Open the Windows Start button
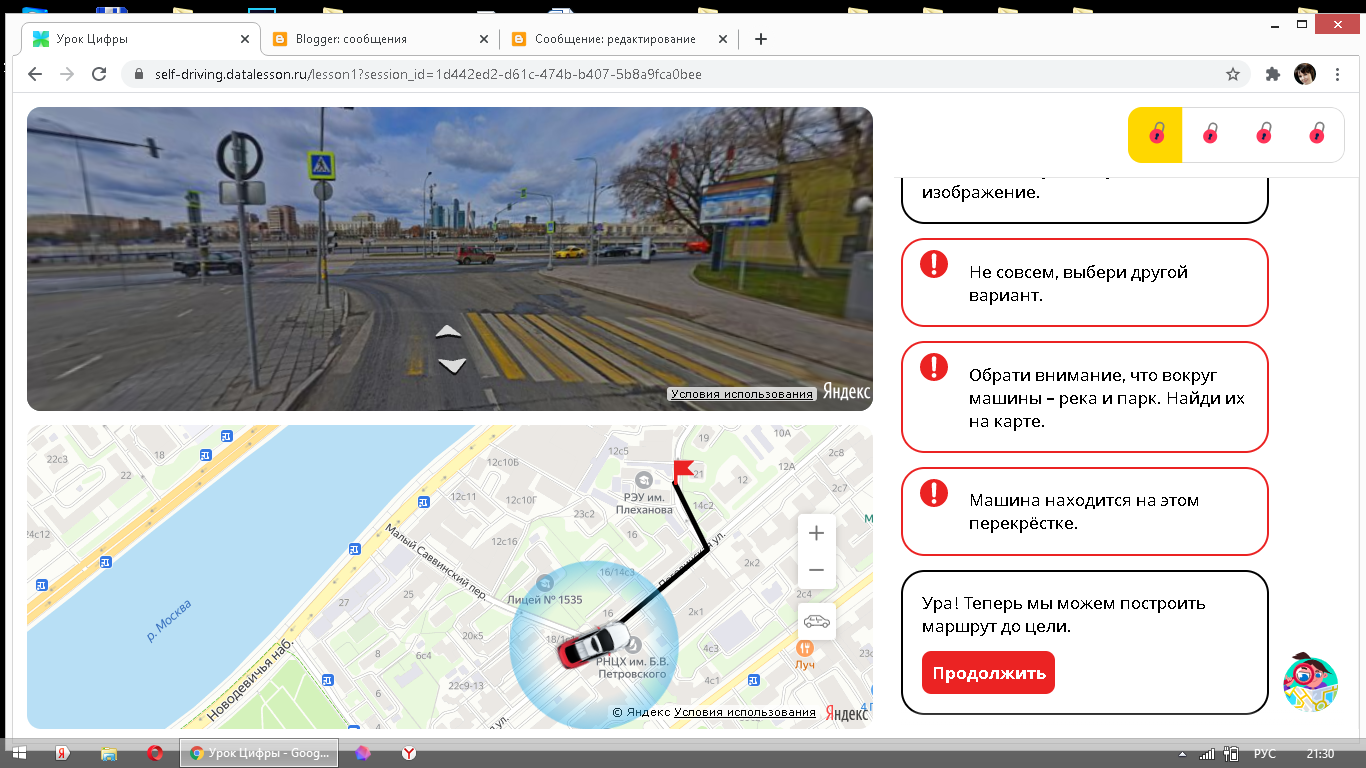Image resolution: width=1366 pixels, height=768 pixels. click(19, 753)
